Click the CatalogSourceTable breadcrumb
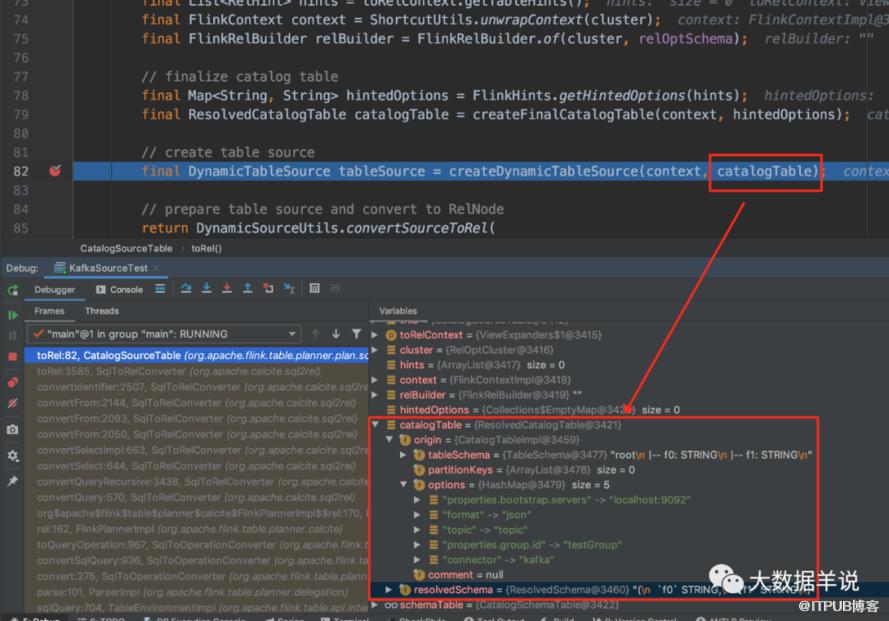889x621 pixels. click(126, 248)
